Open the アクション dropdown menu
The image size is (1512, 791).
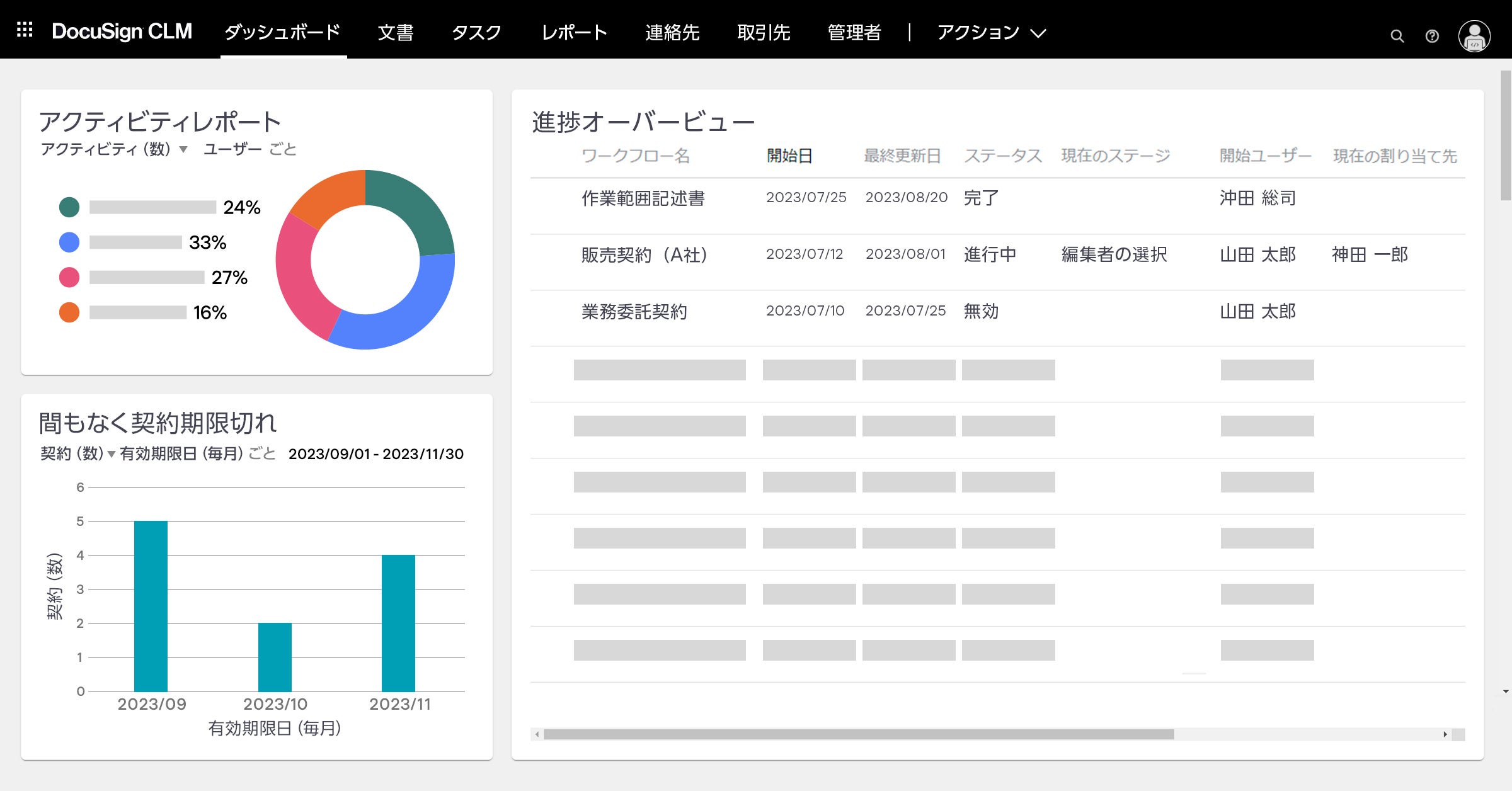pos(990,31)
